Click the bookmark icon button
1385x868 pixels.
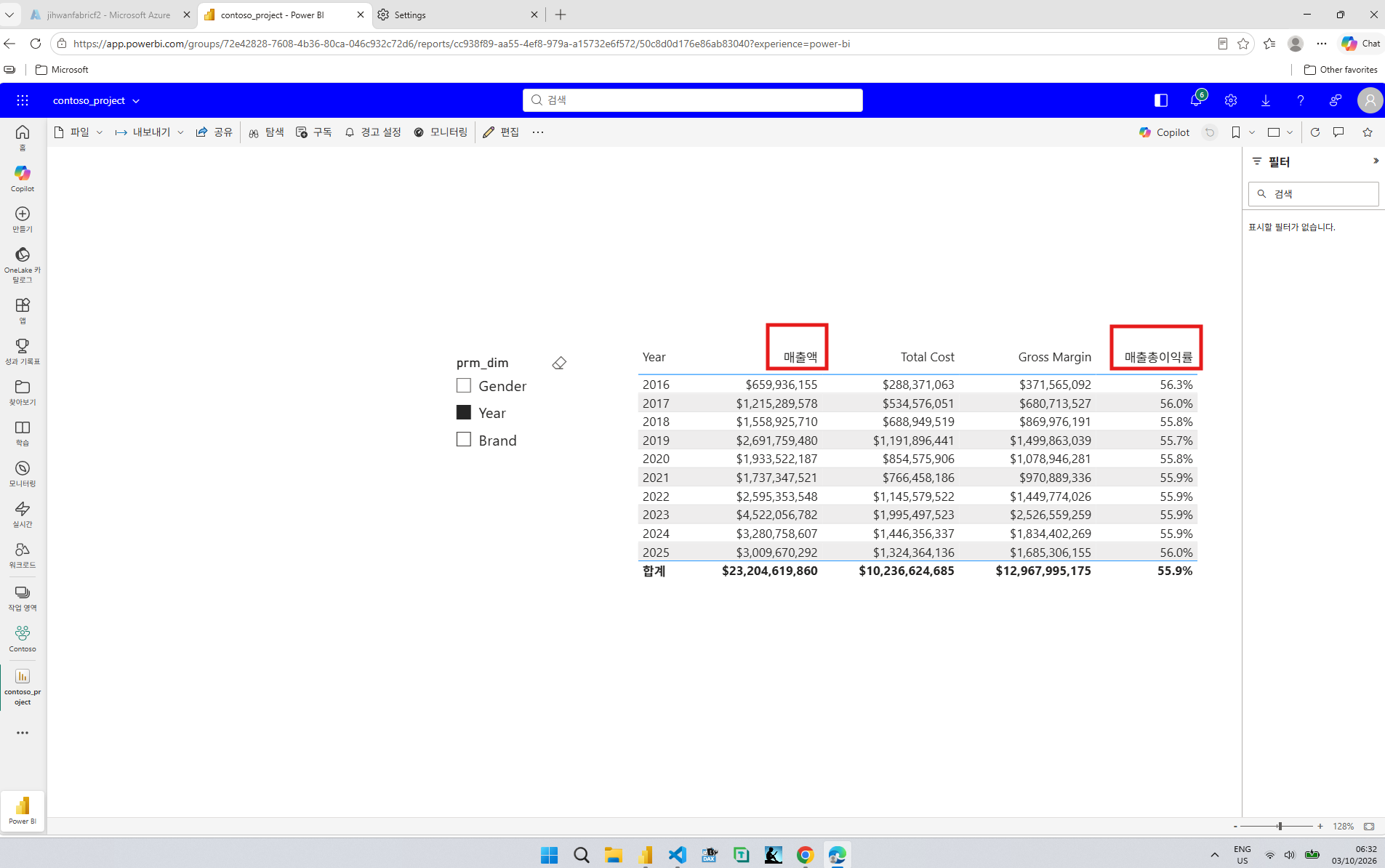1236,132
